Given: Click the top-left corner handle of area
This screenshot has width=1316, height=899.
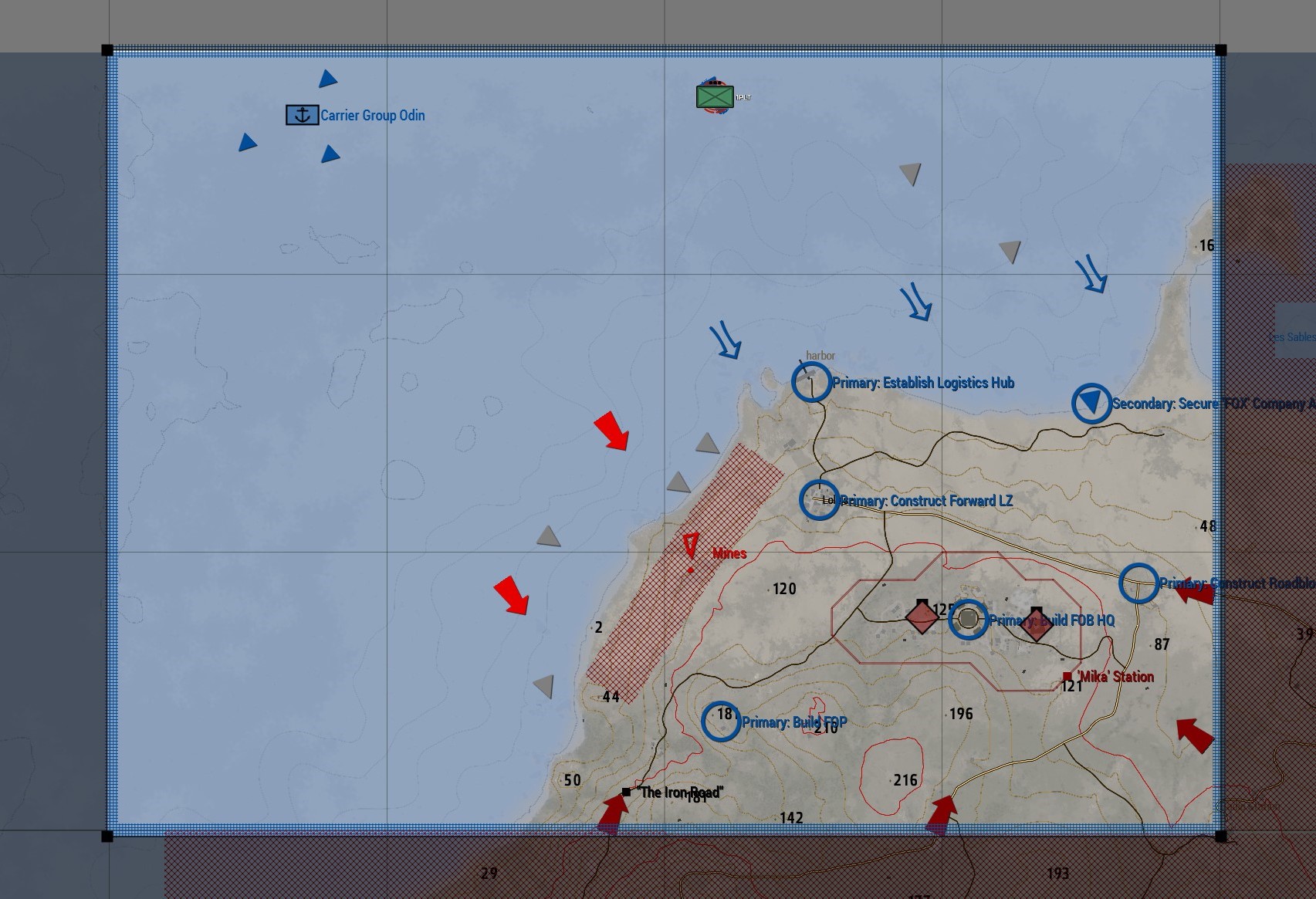Looking at the screenshot, I should pos(107,51).
